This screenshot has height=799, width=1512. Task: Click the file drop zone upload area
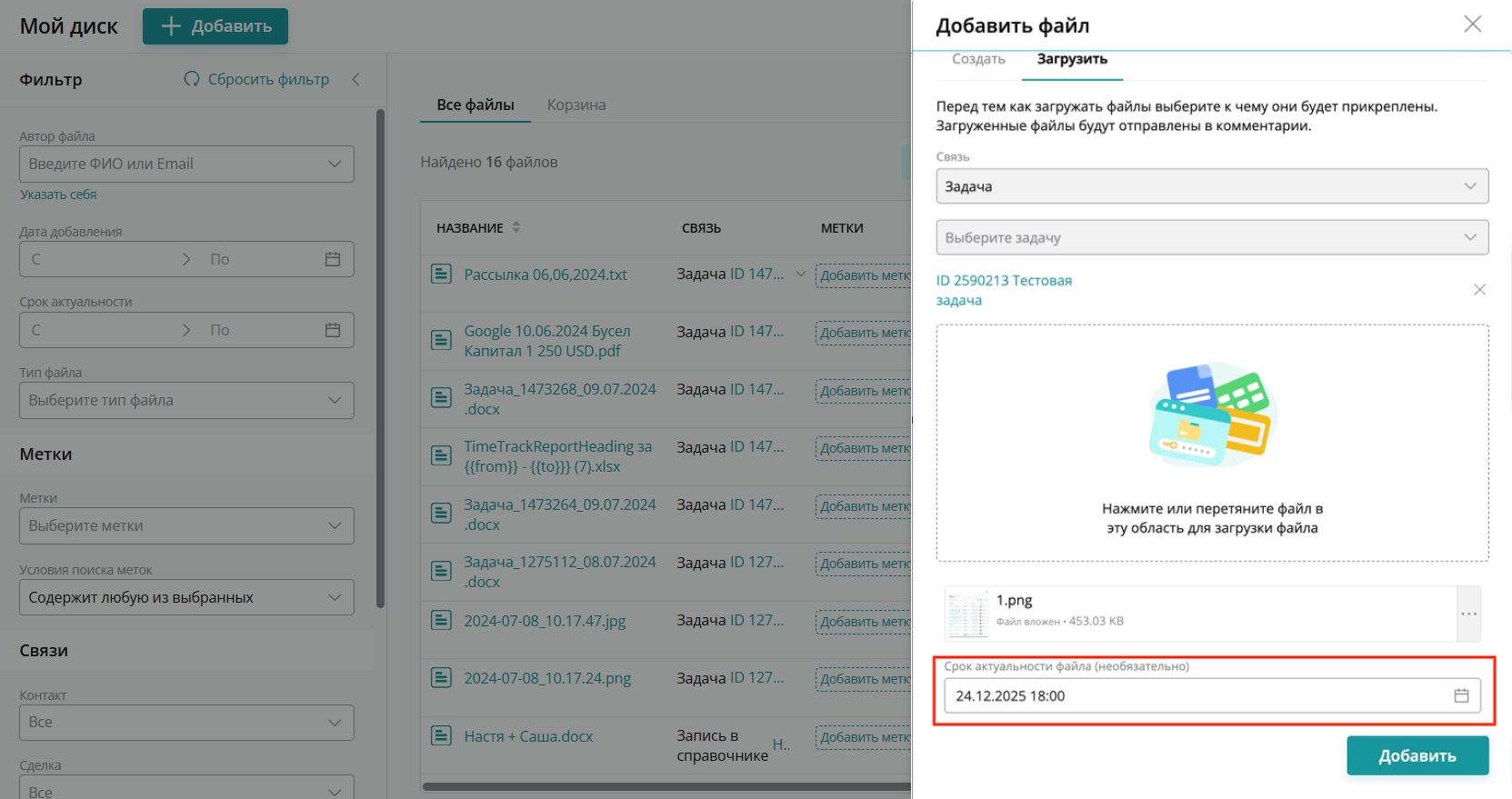[x=1212, y=443]
